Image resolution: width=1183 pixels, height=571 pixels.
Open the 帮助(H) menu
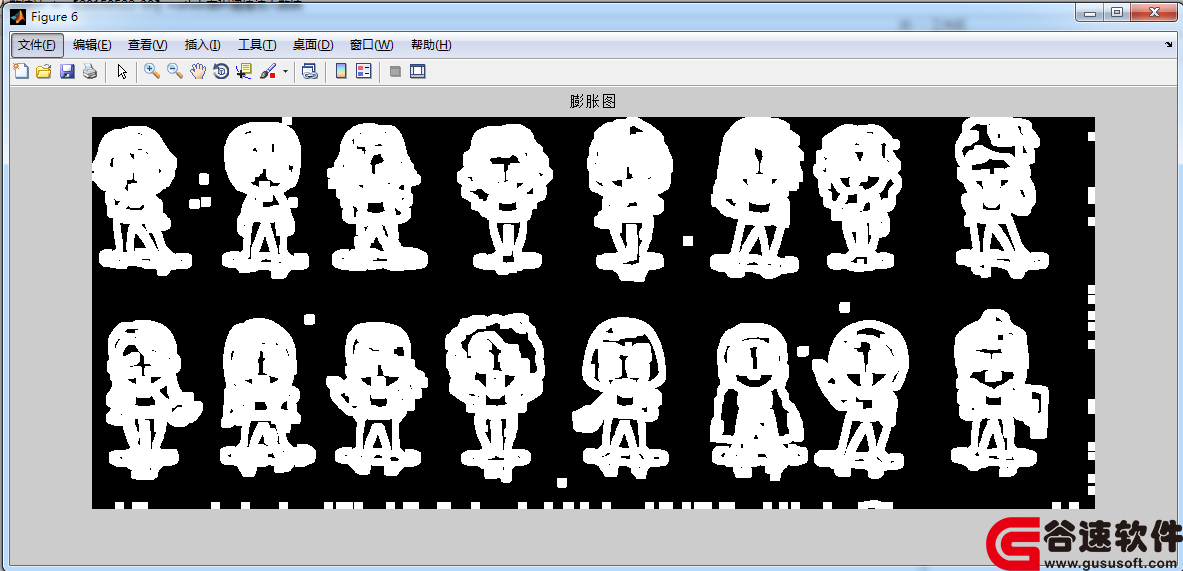431,45
